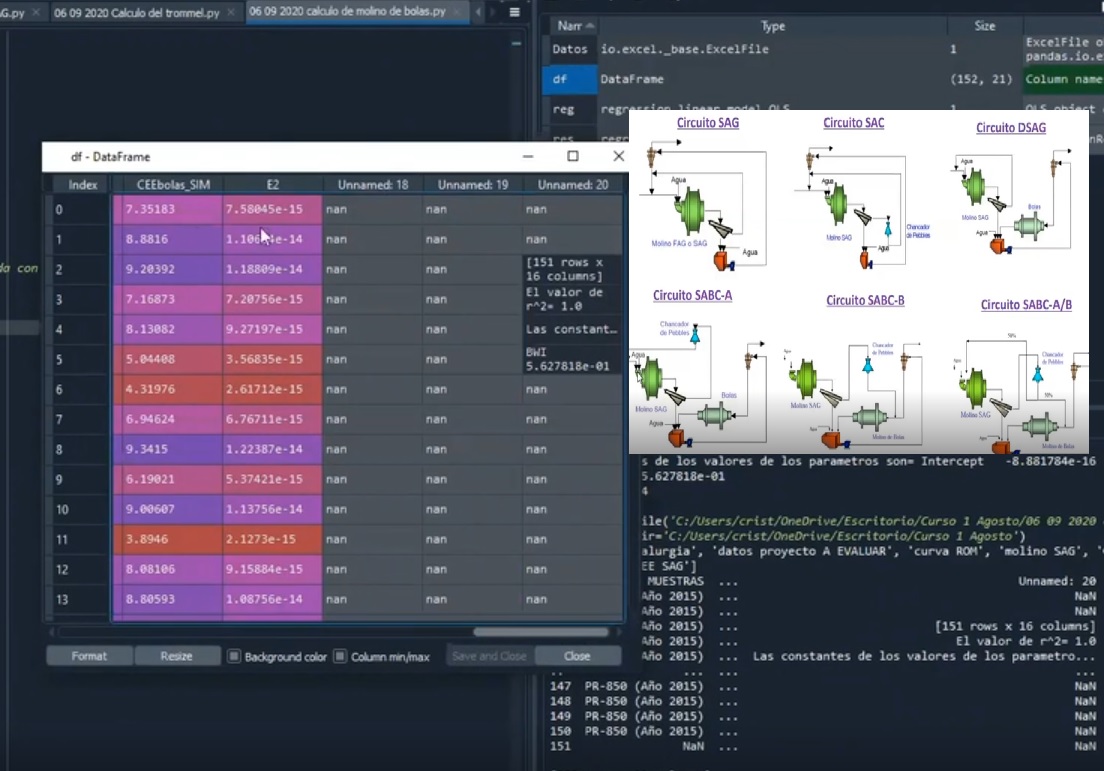Click the Index column header
1104x771 pixels.
[82, 185]
